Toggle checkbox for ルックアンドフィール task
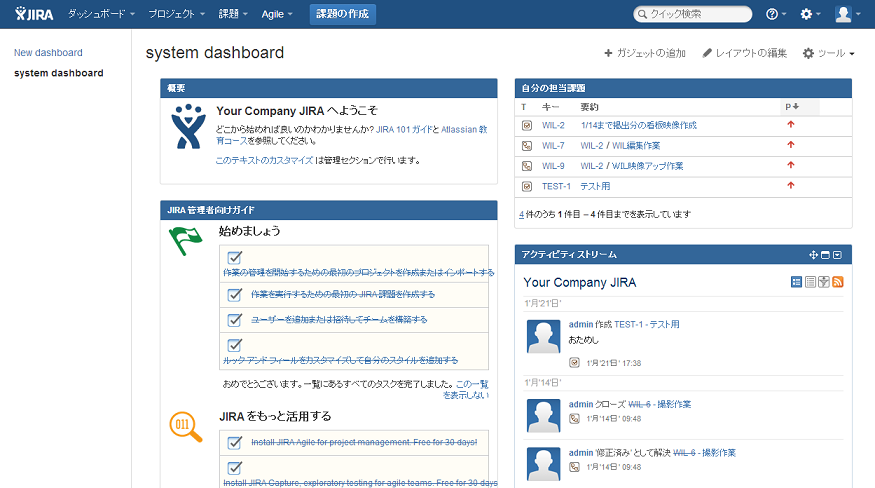This screenshot has height=488, width=875. (x=234, y=345)
